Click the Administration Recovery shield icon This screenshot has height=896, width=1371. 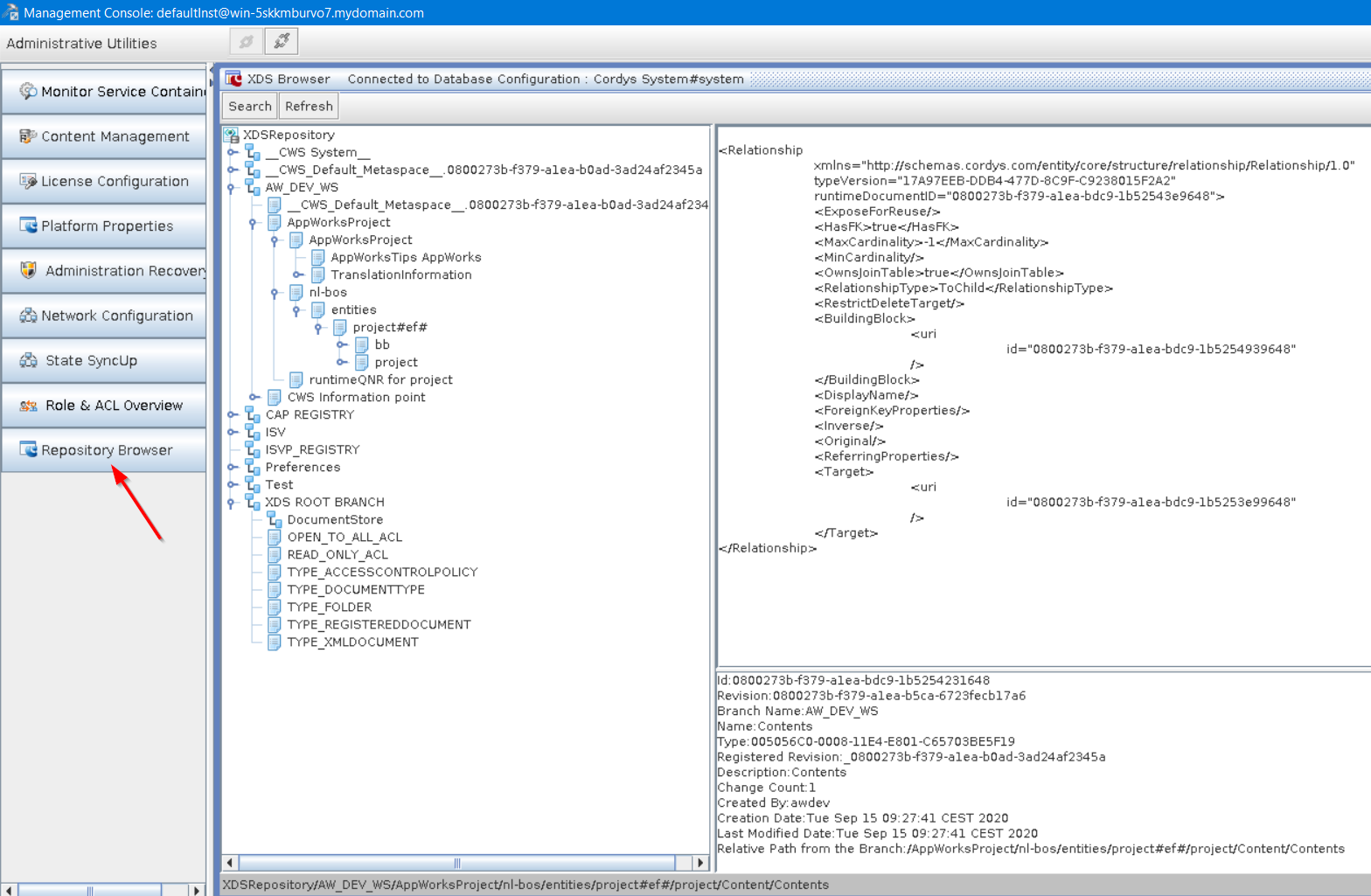pyautogui.click(x=28, y=270)
